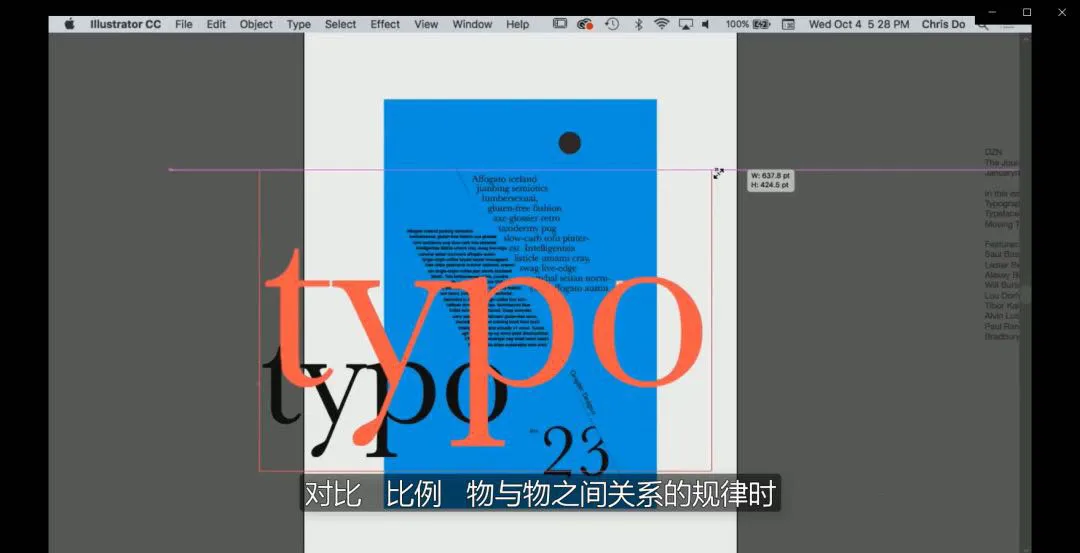Open the volume control icon
Viewport: 1080px width, 553px height.
click(x=706, y=24)
